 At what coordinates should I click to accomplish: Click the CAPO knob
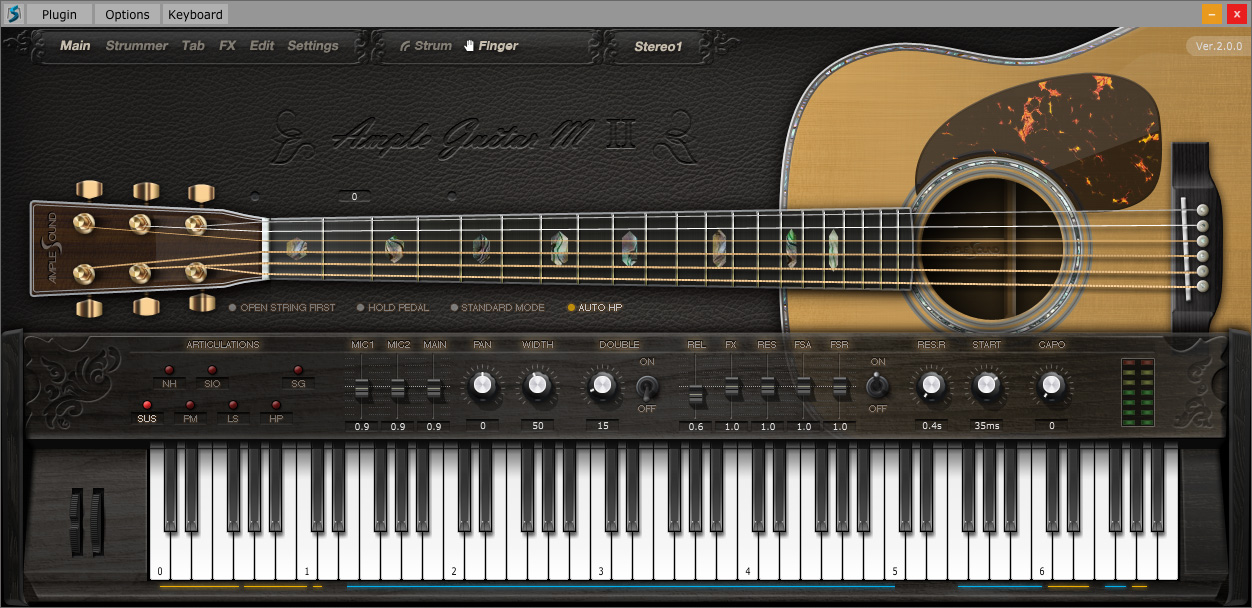[x=1051, y=385]
